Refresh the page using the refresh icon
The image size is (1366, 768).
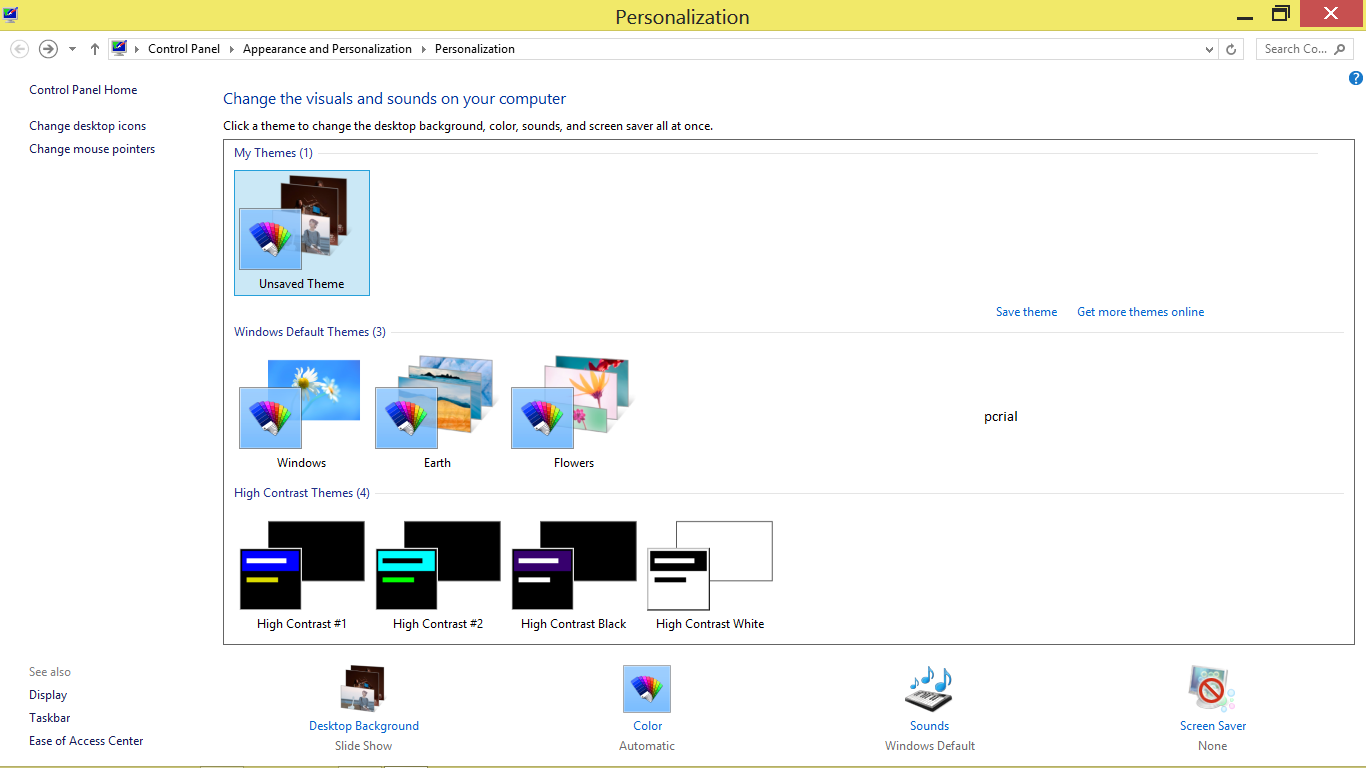click(x=1230, y=48)
